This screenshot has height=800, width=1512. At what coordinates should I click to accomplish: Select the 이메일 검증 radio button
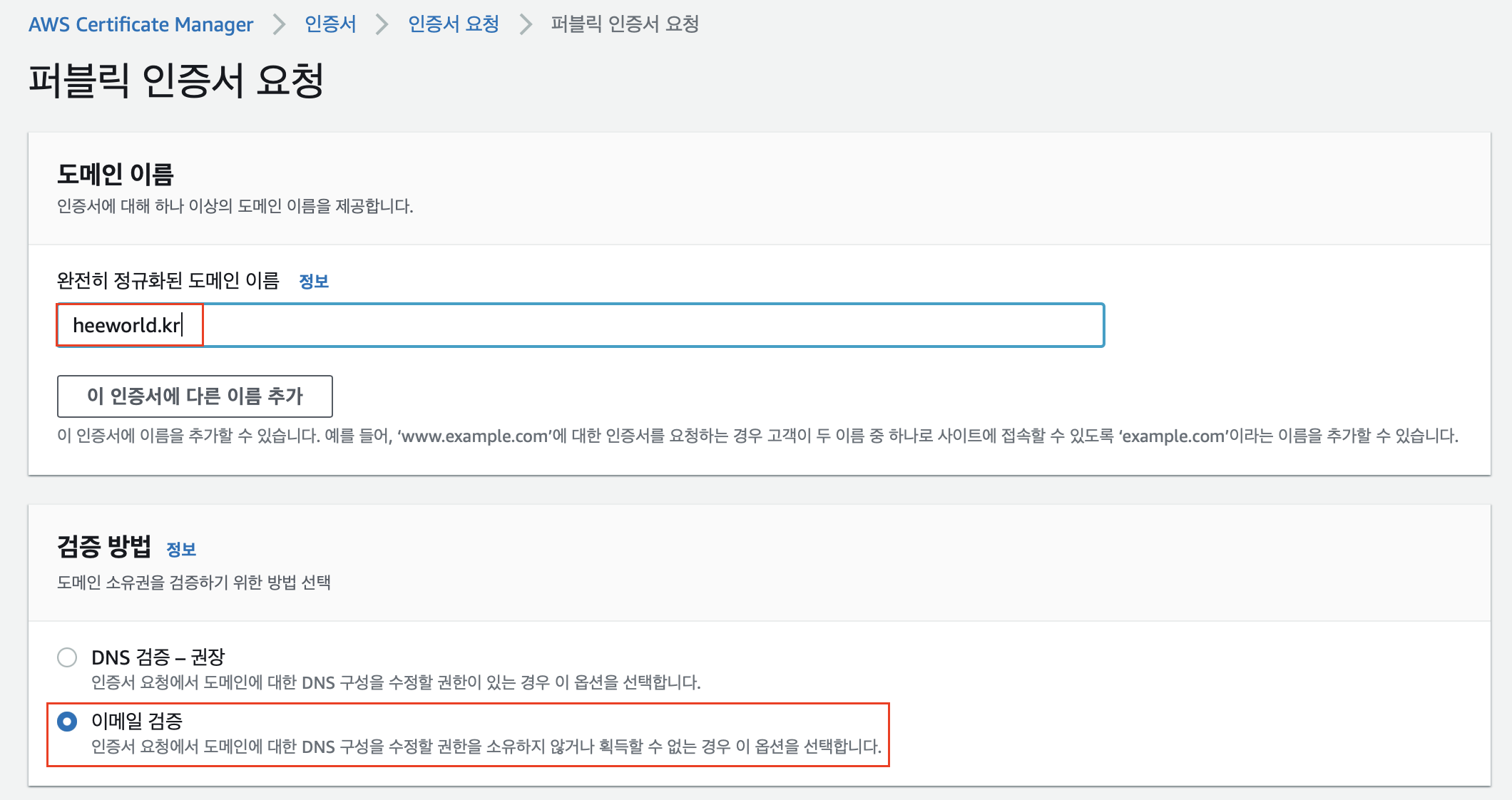point(67,722)
